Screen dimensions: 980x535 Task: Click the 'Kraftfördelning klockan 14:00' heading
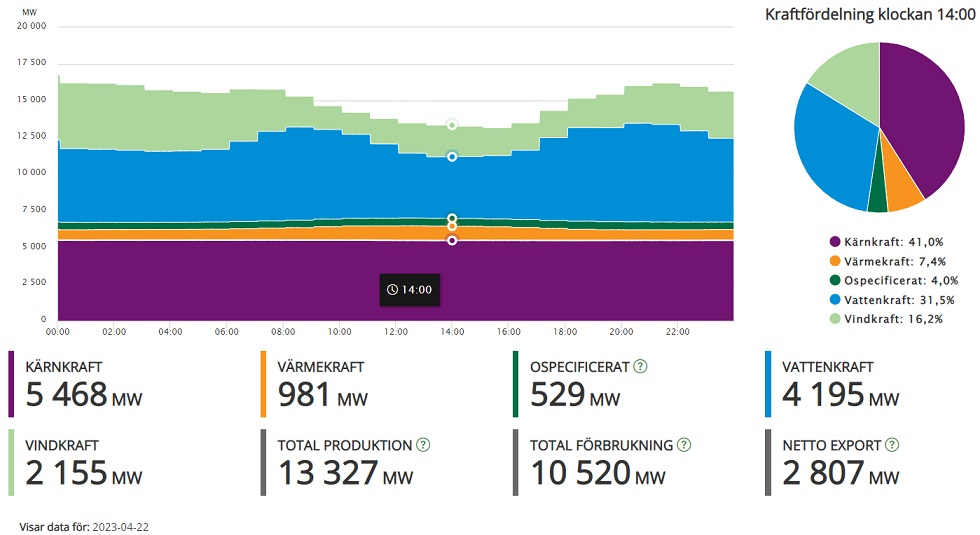pyautogui.click(x=870, y=14)
